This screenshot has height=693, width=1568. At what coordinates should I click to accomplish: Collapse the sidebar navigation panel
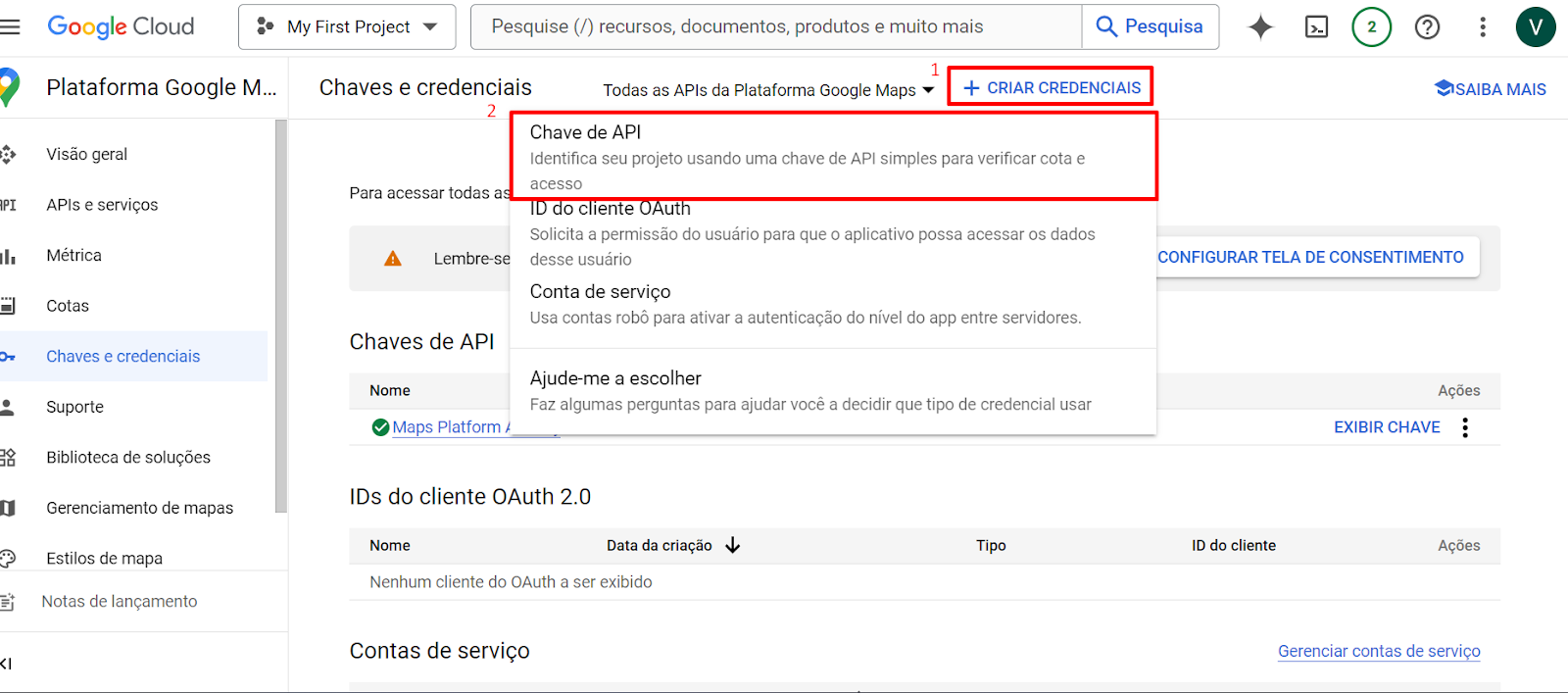tap(7, 664)
